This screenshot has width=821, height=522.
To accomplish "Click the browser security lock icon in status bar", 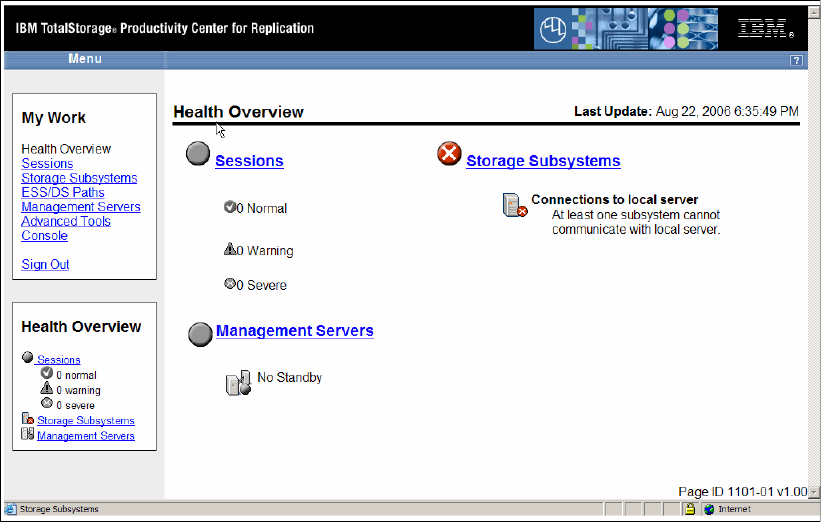I will point(689,509).
